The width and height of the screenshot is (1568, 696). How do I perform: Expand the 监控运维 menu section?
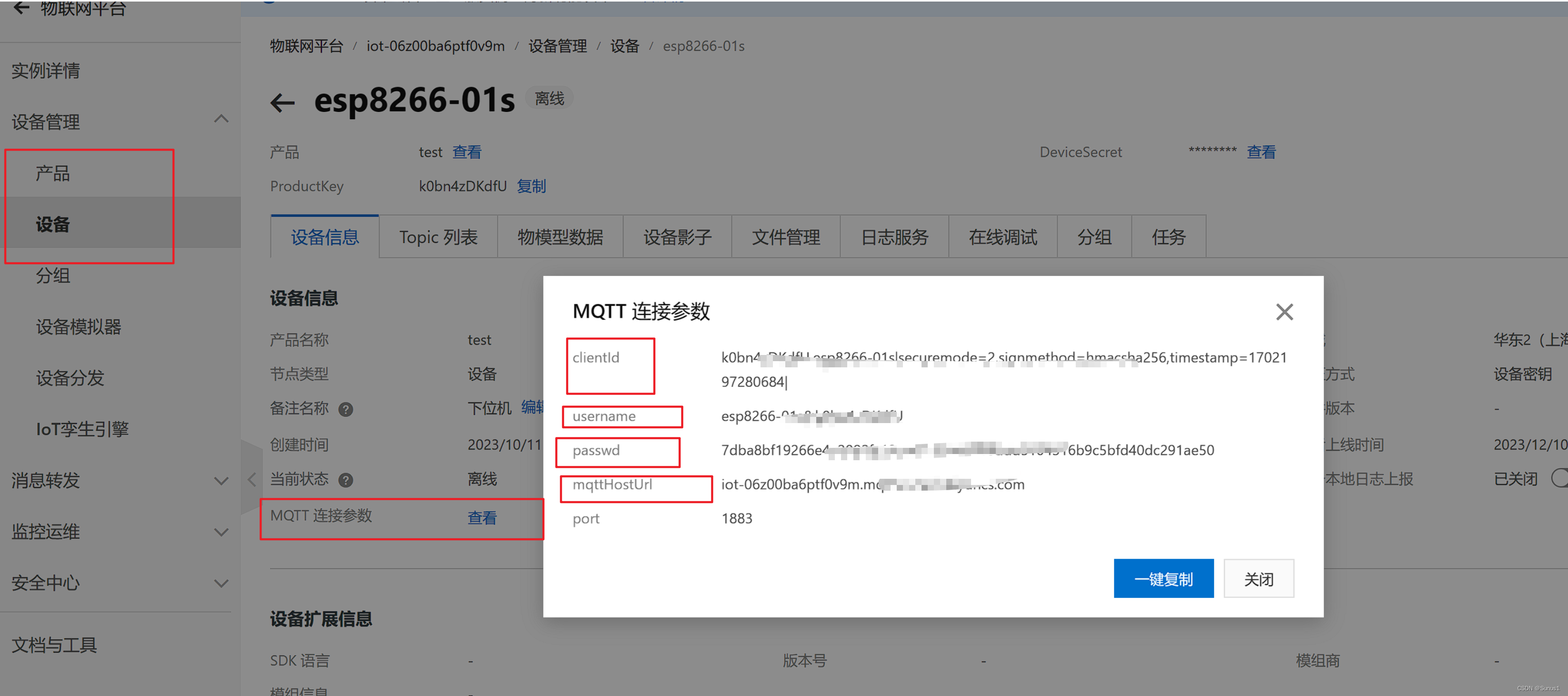coord(221,532)
